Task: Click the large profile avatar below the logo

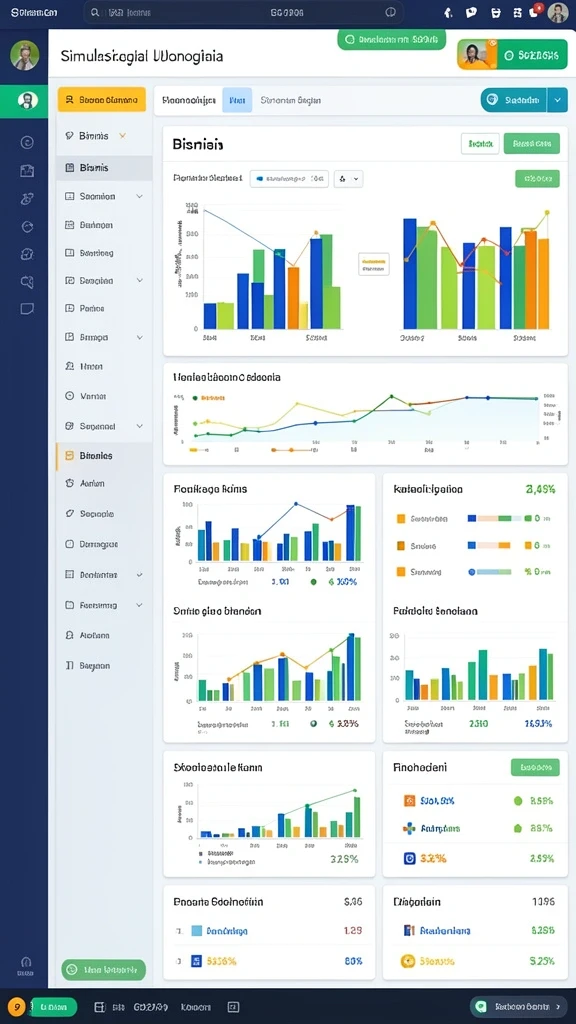Action: pos(25,56)
